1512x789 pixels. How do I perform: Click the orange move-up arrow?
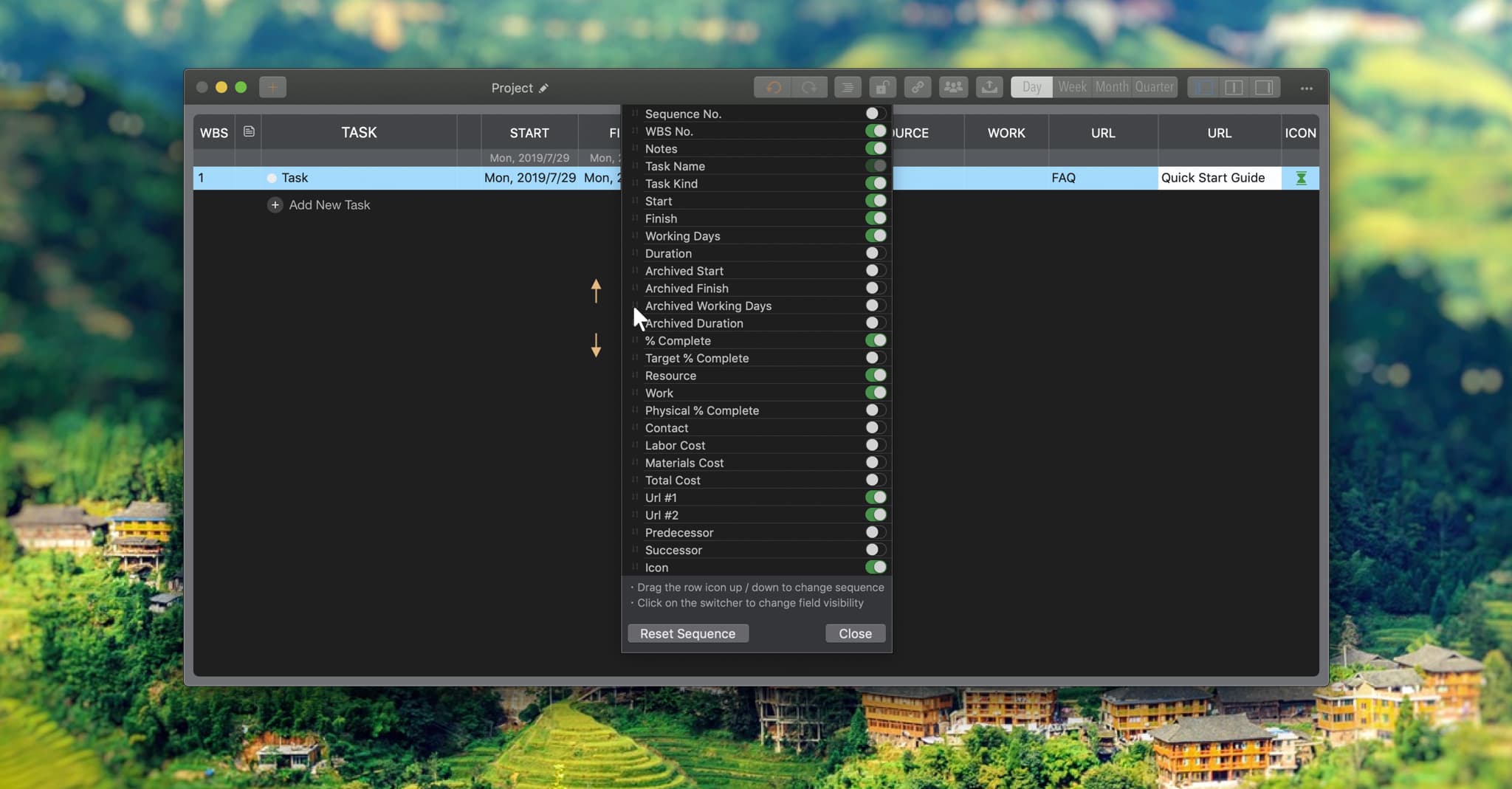pos(596,290)
